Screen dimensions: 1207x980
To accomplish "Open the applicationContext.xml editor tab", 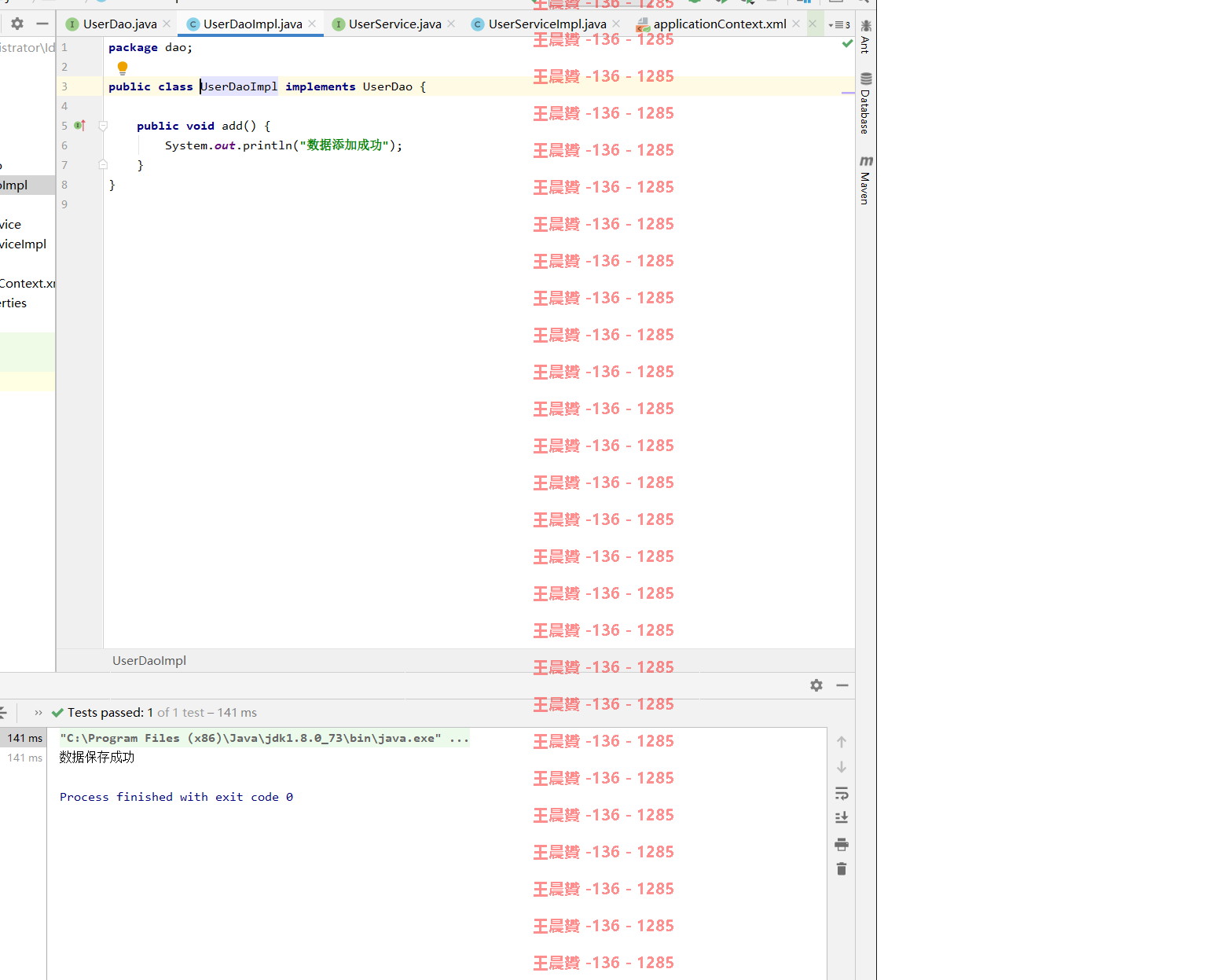I will [719, 24].
